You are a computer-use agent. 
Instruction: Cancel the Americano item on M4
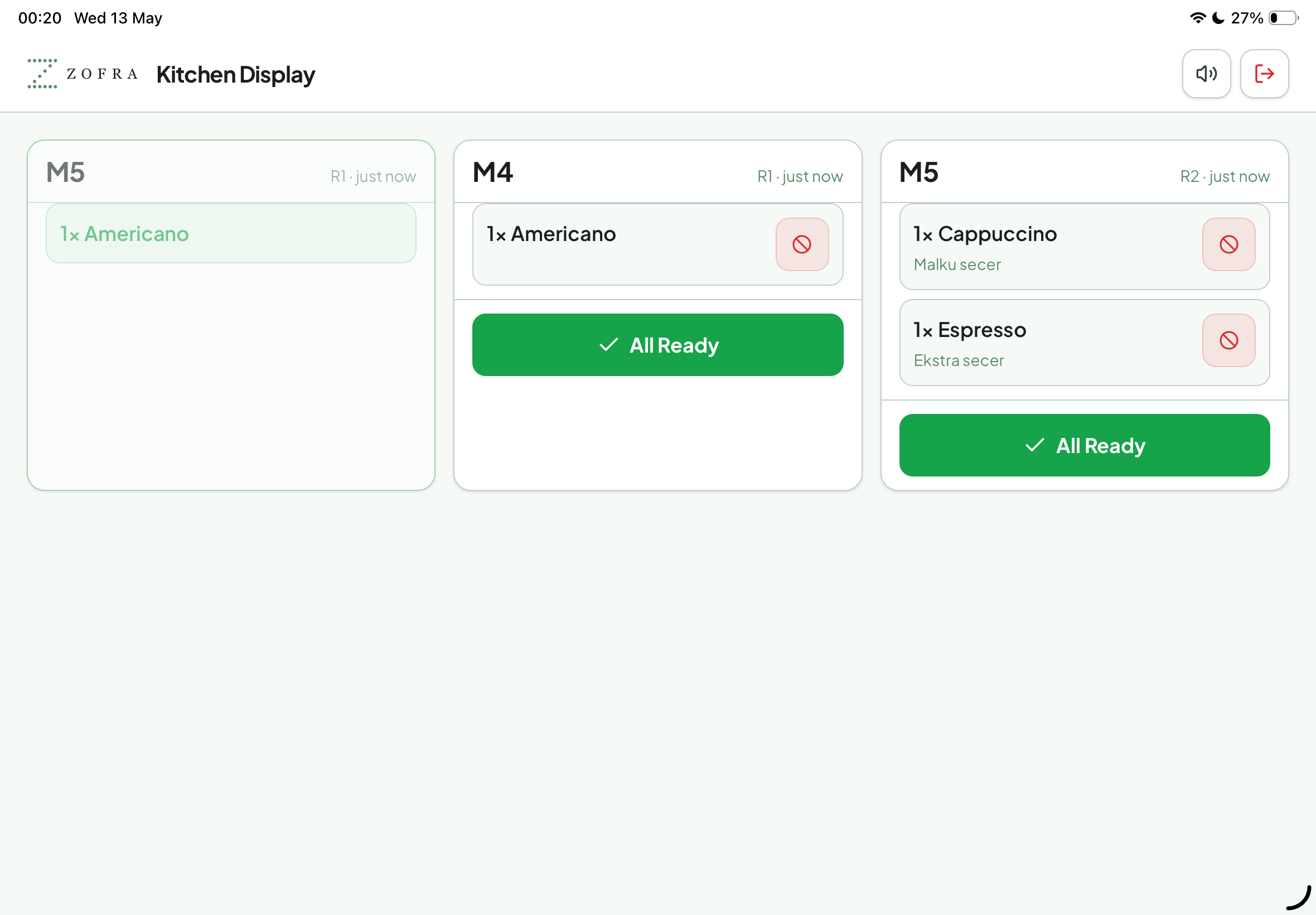tap(801, 244)
